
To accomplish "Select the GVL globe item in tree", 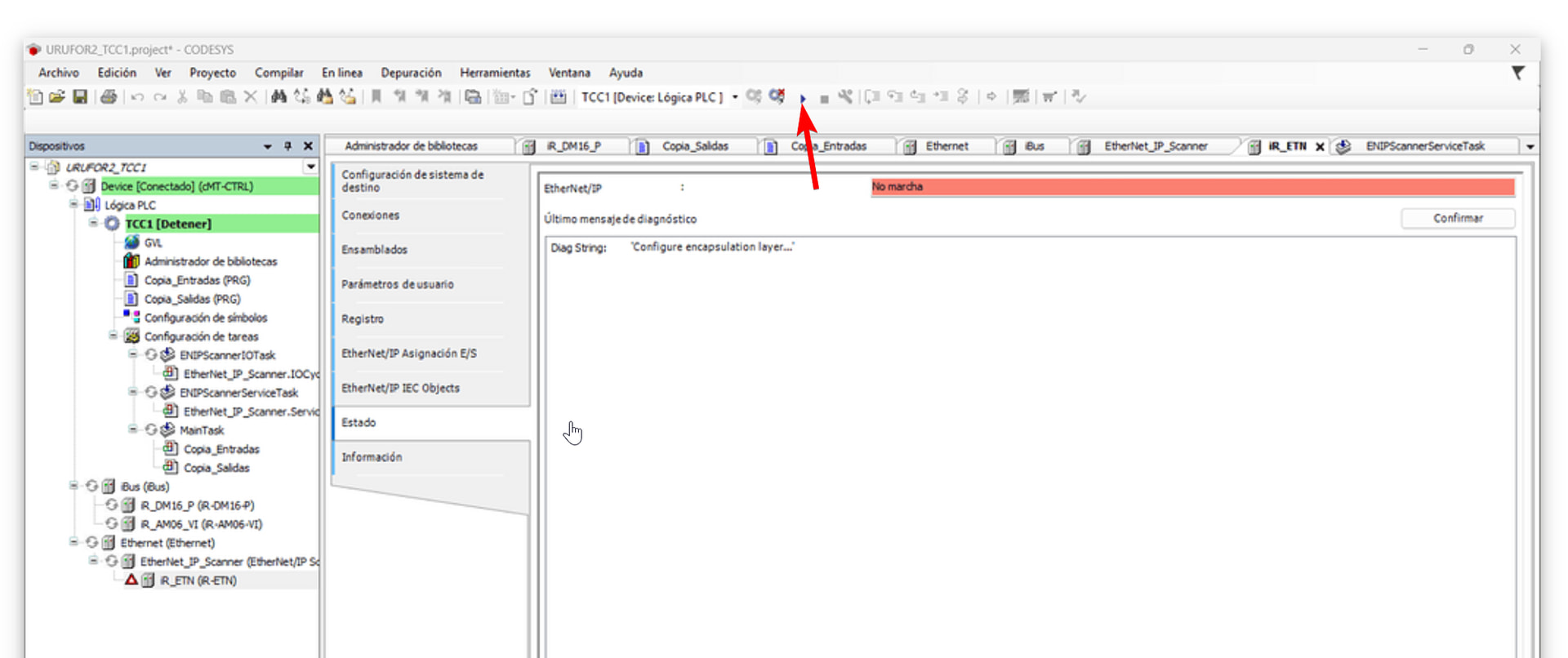I will click(153, 242).
